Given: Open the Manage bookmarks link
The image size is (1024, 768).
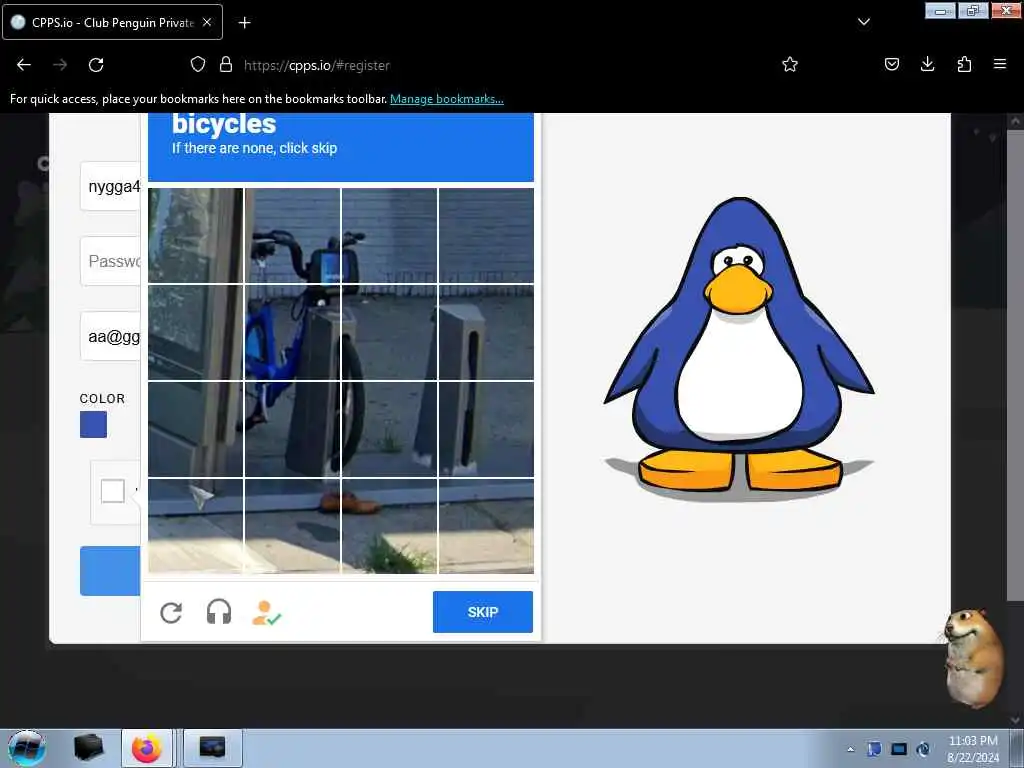Looking at the screenshot, I should pyautogui.click(x=447, y=99).
